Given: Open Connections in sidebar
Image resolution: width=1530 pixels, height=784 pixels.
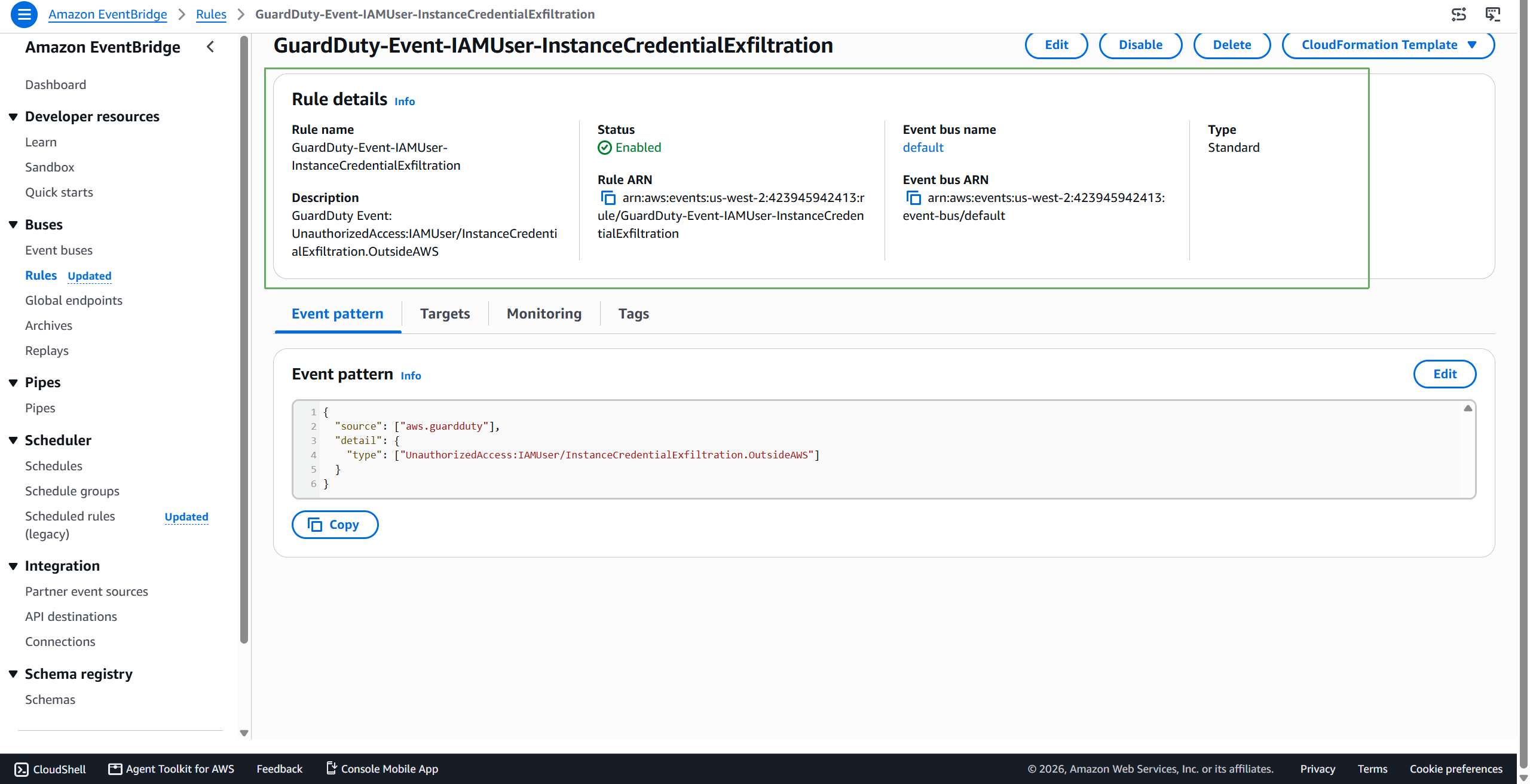Looking at the screenshot, I should pyautogui.click(x=60, y=642).
